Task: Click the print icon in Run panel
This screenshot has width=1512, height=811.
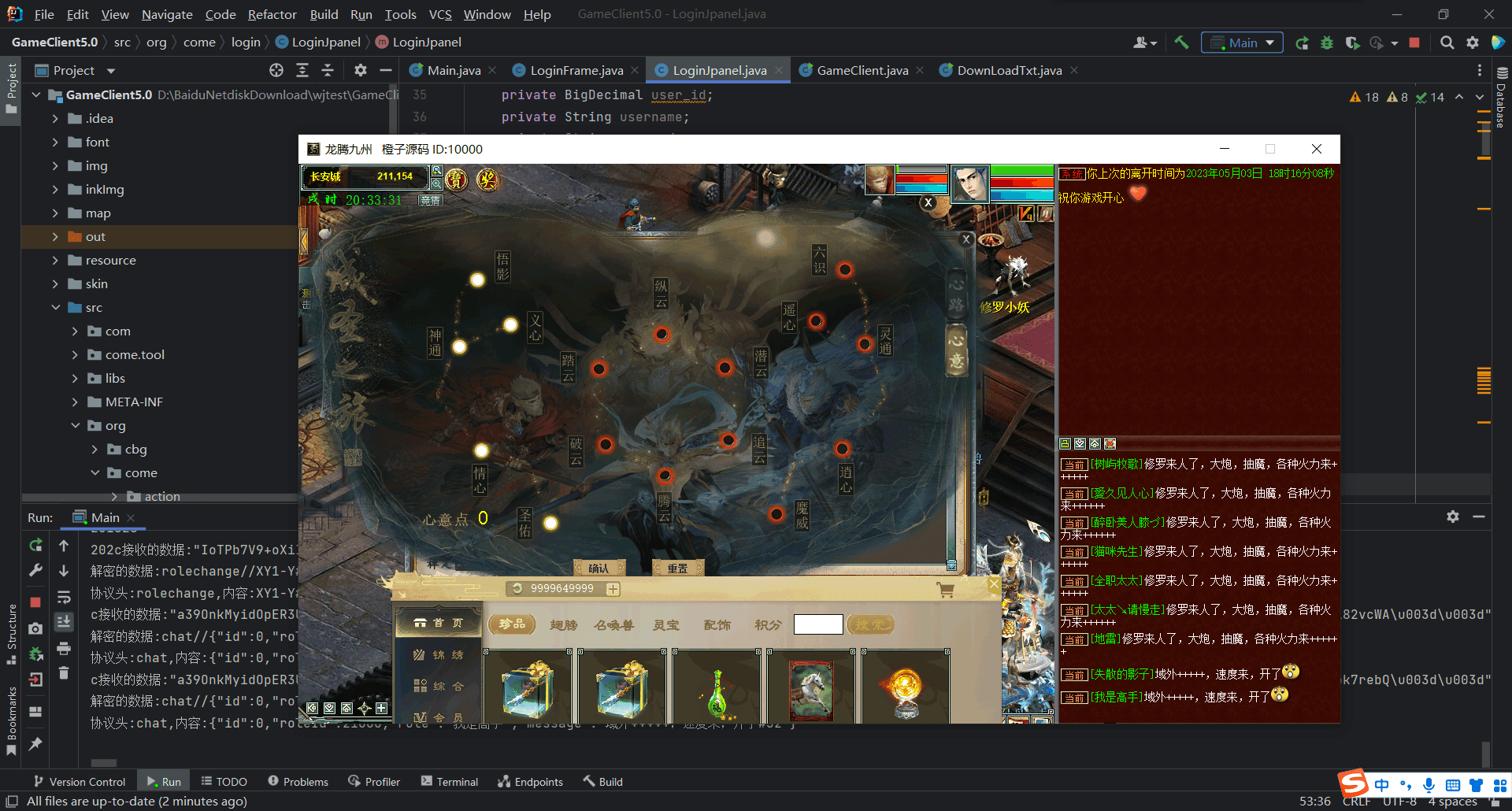Action: pos(64,648)
